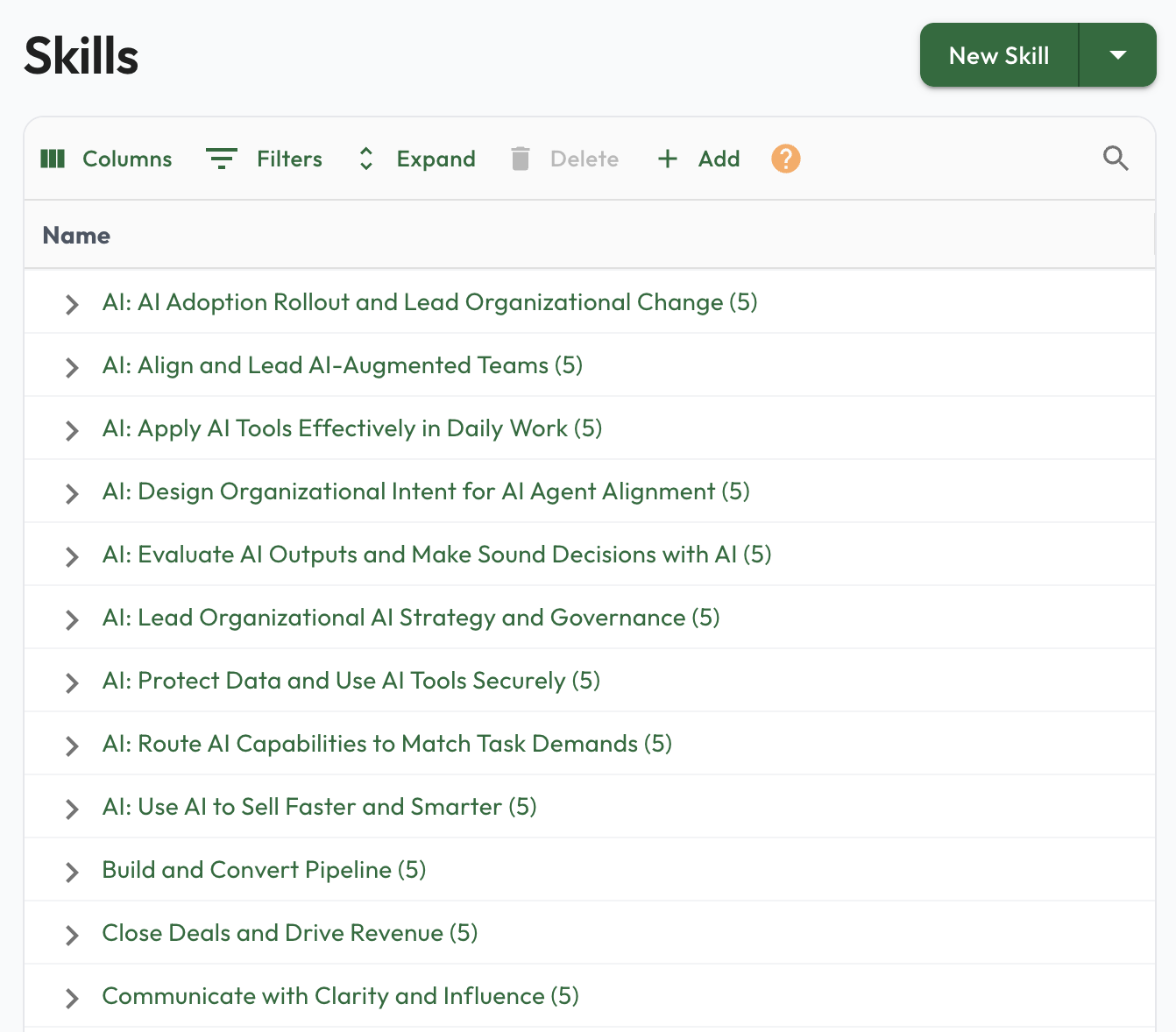Expand the 'AI: Align and Lead AI-Augmented Teams' row

click(x=72, y=368)
